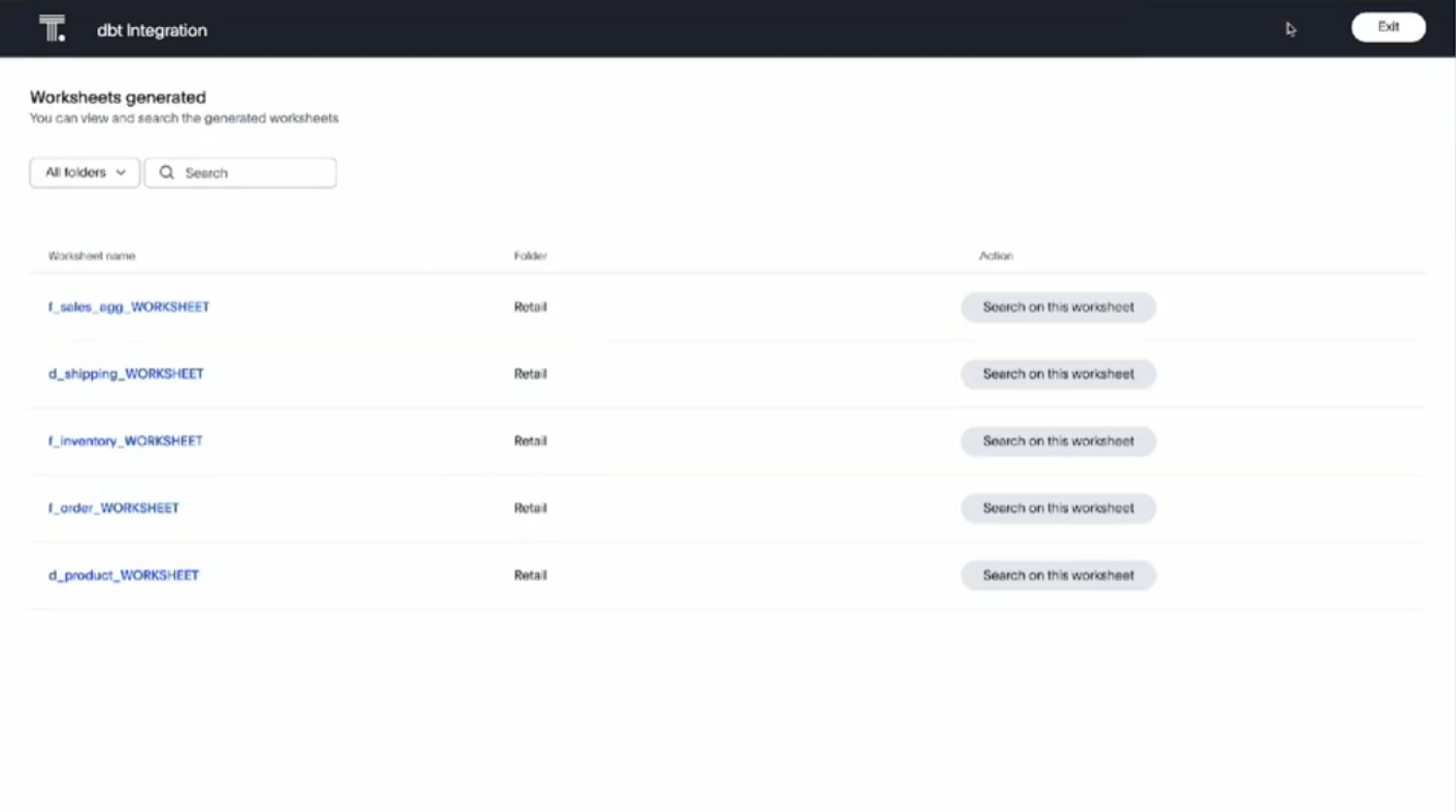Image resolution: width=1456 pixels, height=812 pixels.
Task: Open the d_shipping_WORKSHEET link
Action: pos(126,374)
